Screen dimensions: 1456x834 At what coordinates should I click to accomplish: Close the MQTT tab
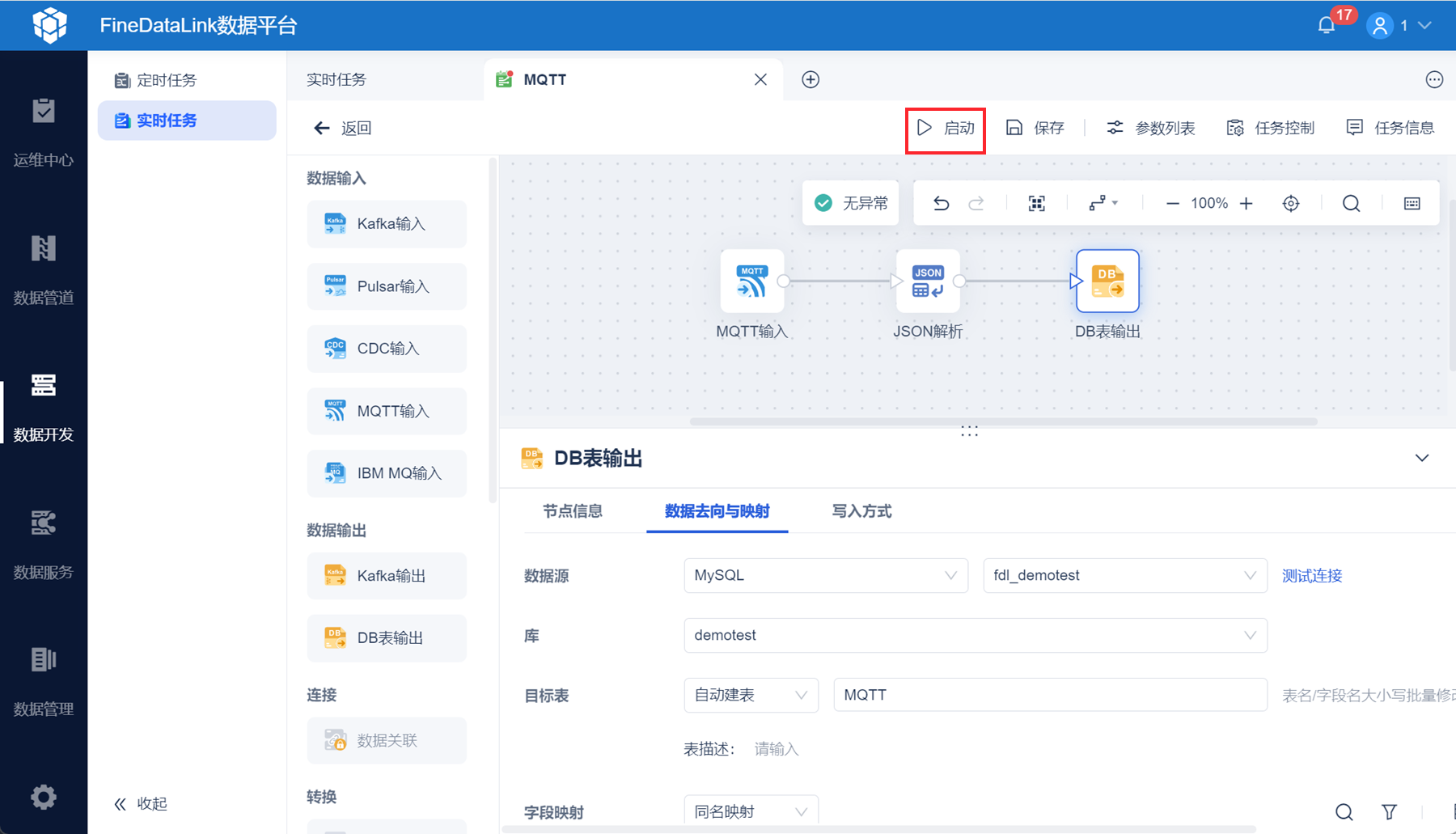click(760, 79)
